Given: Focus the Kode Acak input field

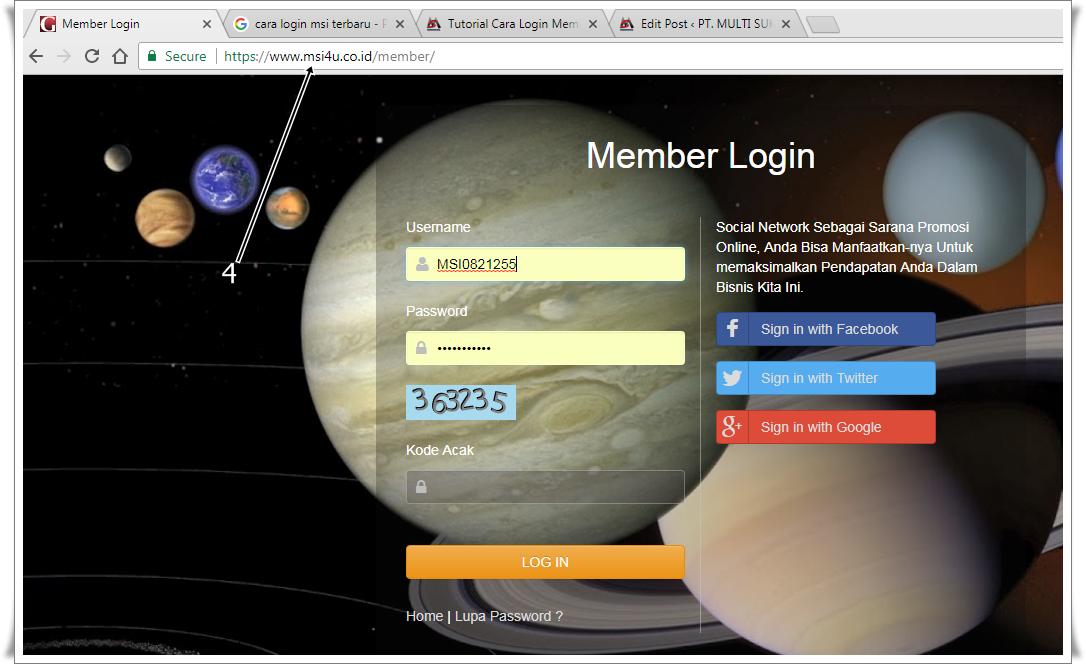Looking at the screenshot, I should point(545,487).
